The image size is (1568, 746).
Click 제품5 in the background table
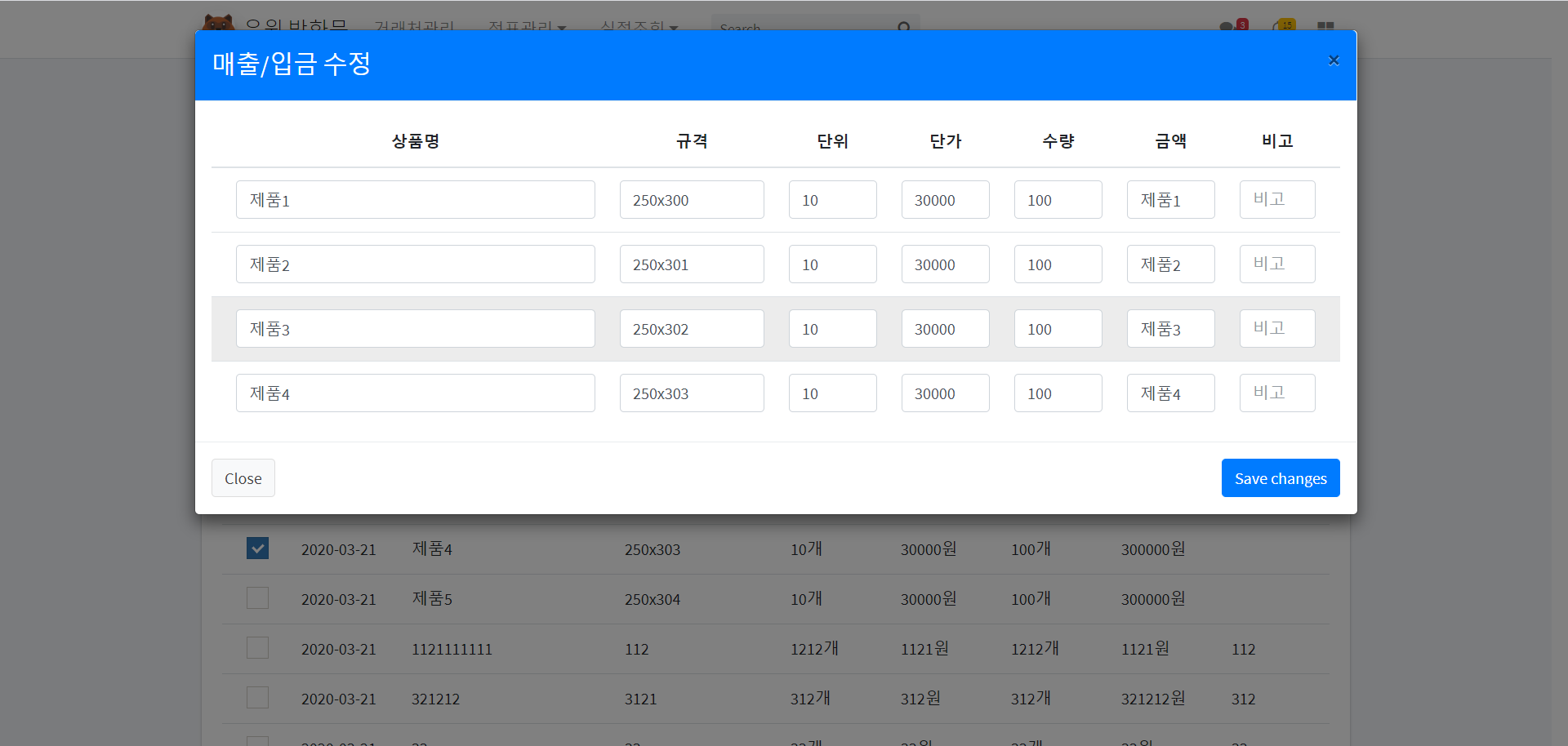[x=432, y=599]
